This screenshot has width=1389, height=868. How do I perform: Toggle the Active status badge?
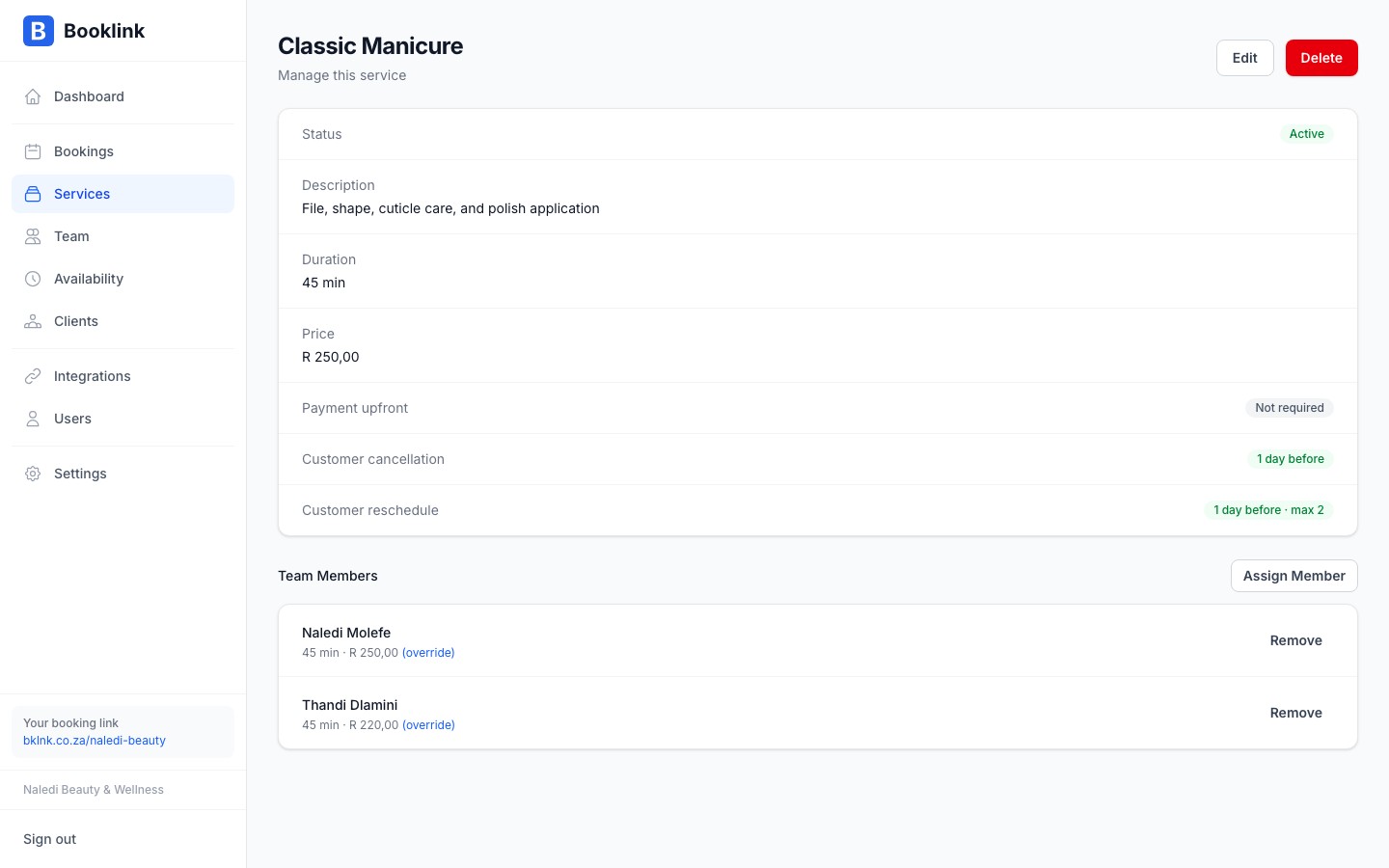point(1307,134)
